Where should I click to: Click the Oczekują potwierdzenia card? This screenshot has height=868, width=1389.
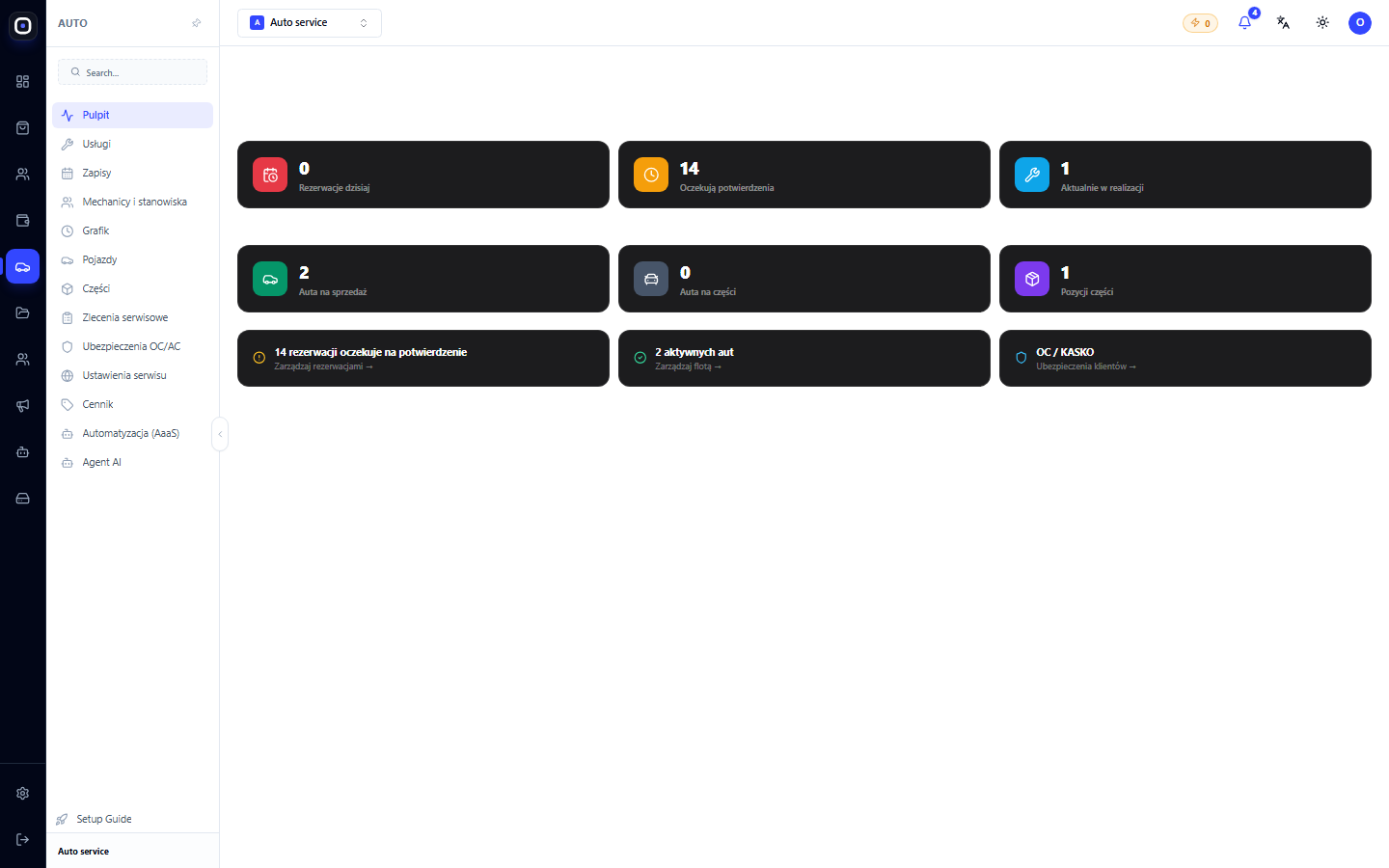[804, 175]
